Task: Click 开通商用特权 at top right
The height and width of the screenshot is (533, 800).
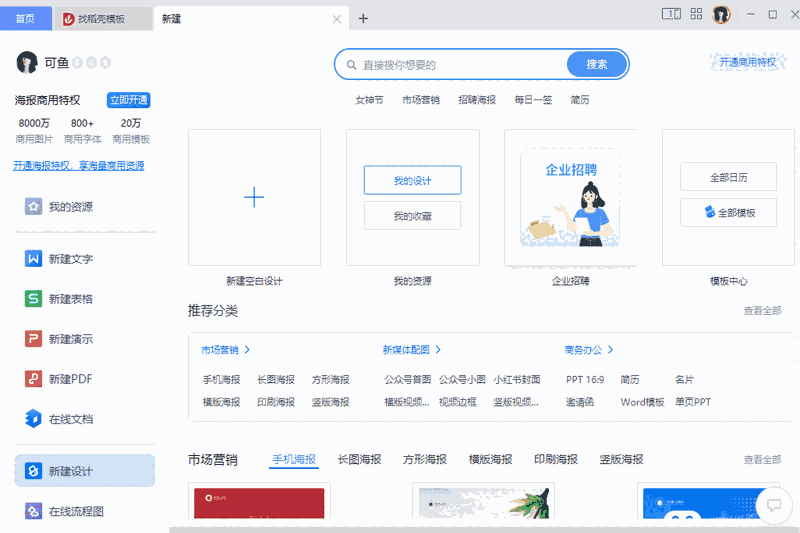Action: [x=747, y=62]
